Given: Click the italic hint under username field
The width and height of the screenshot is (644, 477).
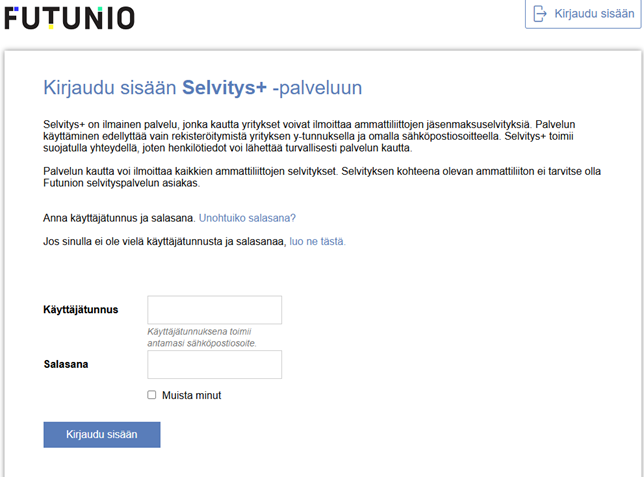Looking at the screenshot, I should click(x=202, y=337).
